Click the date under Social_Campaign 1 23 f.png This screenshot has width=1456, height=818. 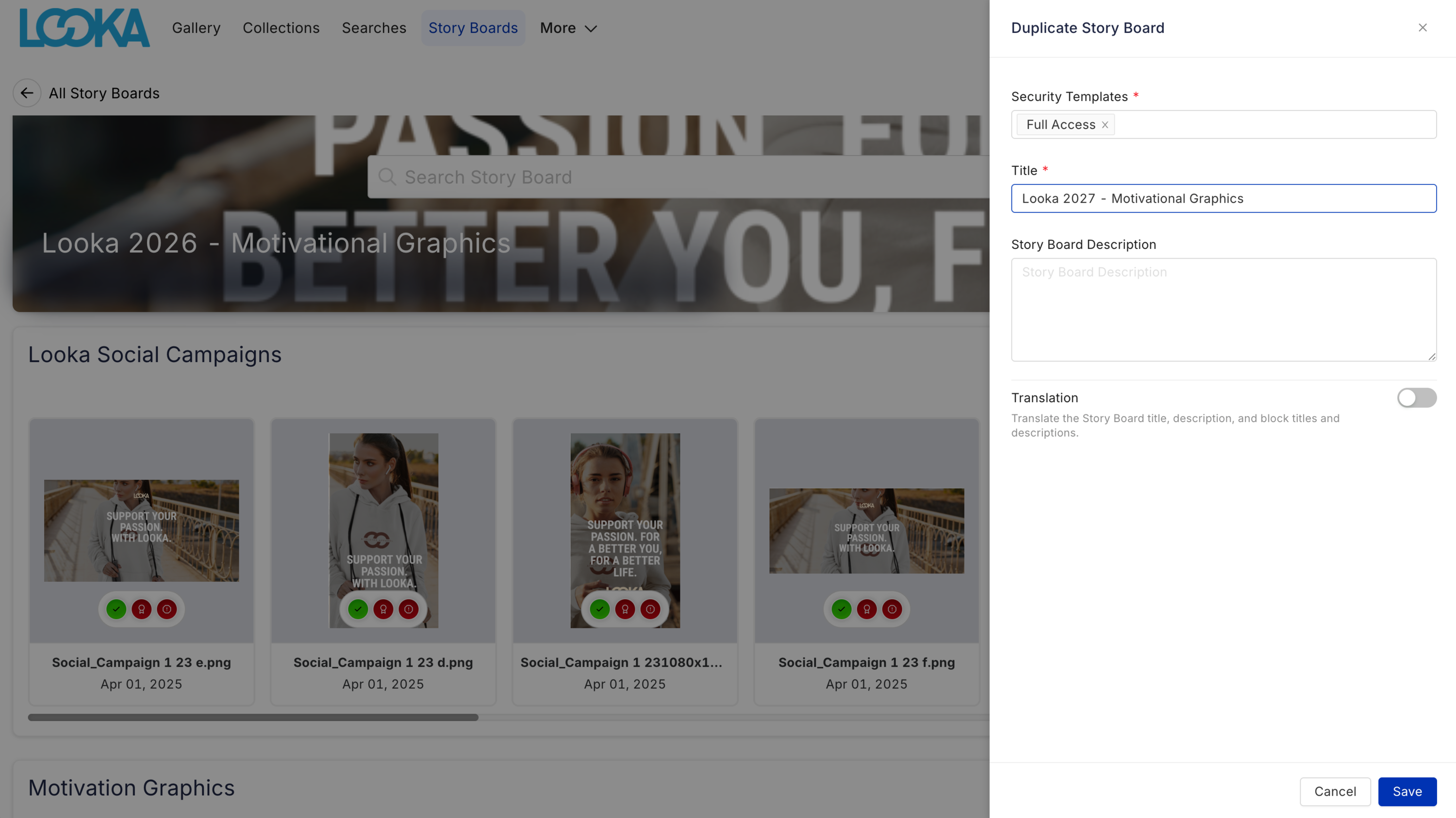(x=866, y=684)
